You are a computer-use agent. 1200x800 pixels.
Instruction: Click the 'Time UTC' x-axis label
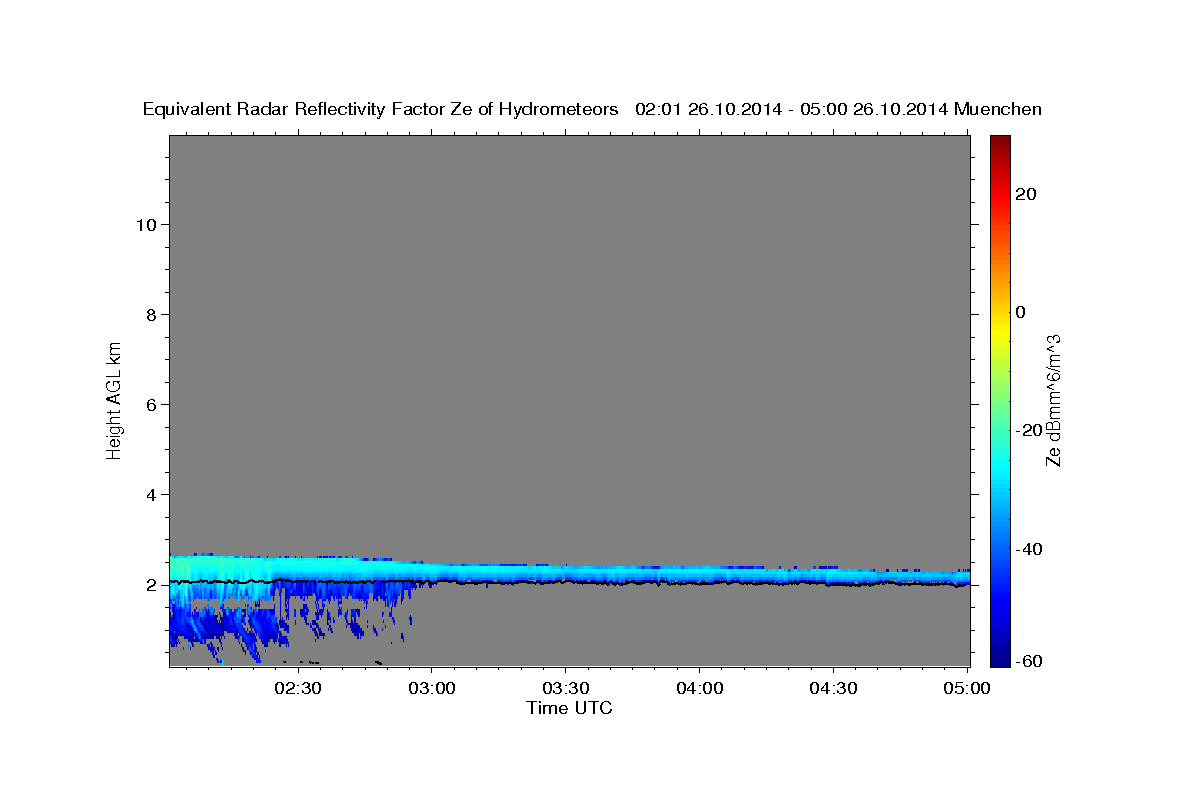[569, 708]
